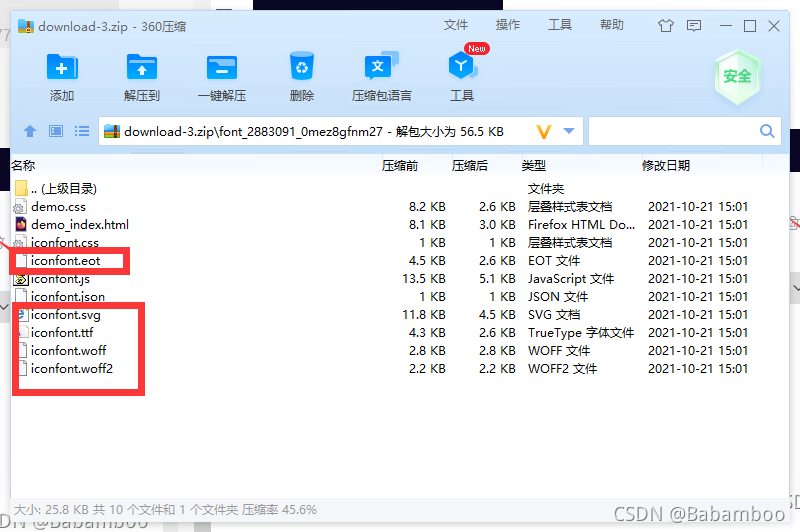
Task: Click the Firefox HTML Do... type cell
Action: point(581,224)
